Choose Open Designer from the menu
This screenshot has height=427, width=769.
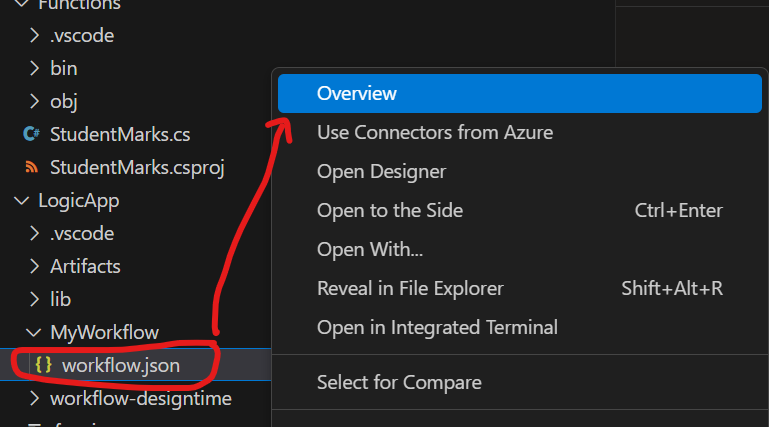520,172
